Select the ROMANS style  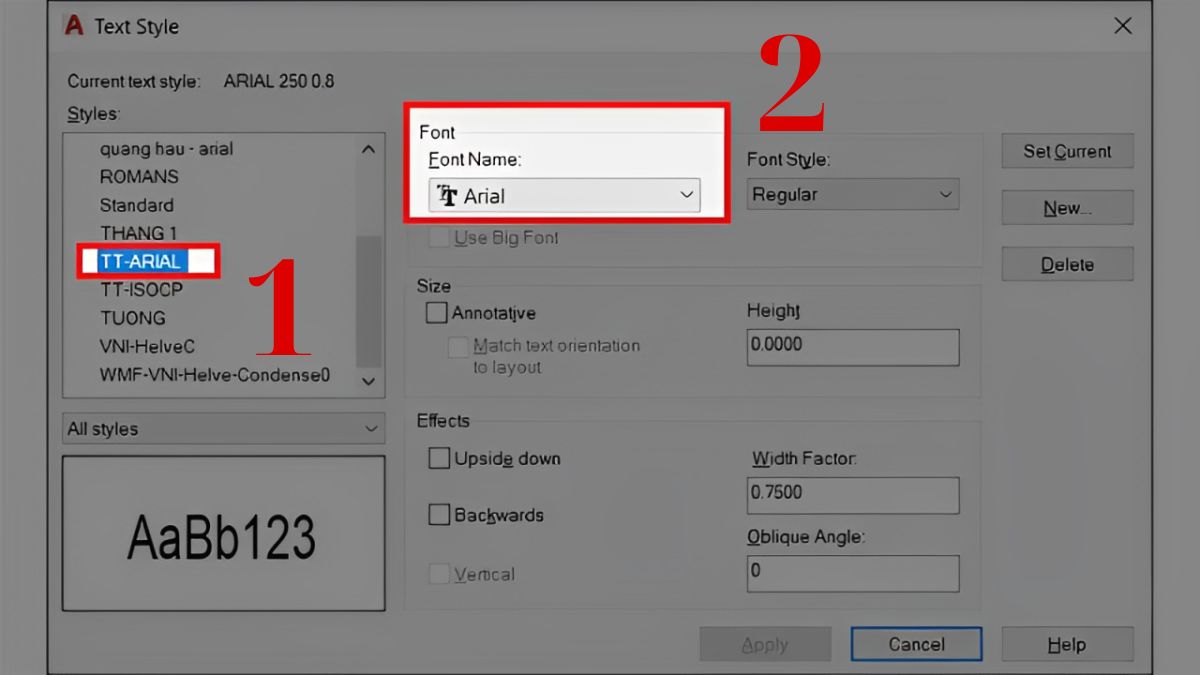coord(139,177)
